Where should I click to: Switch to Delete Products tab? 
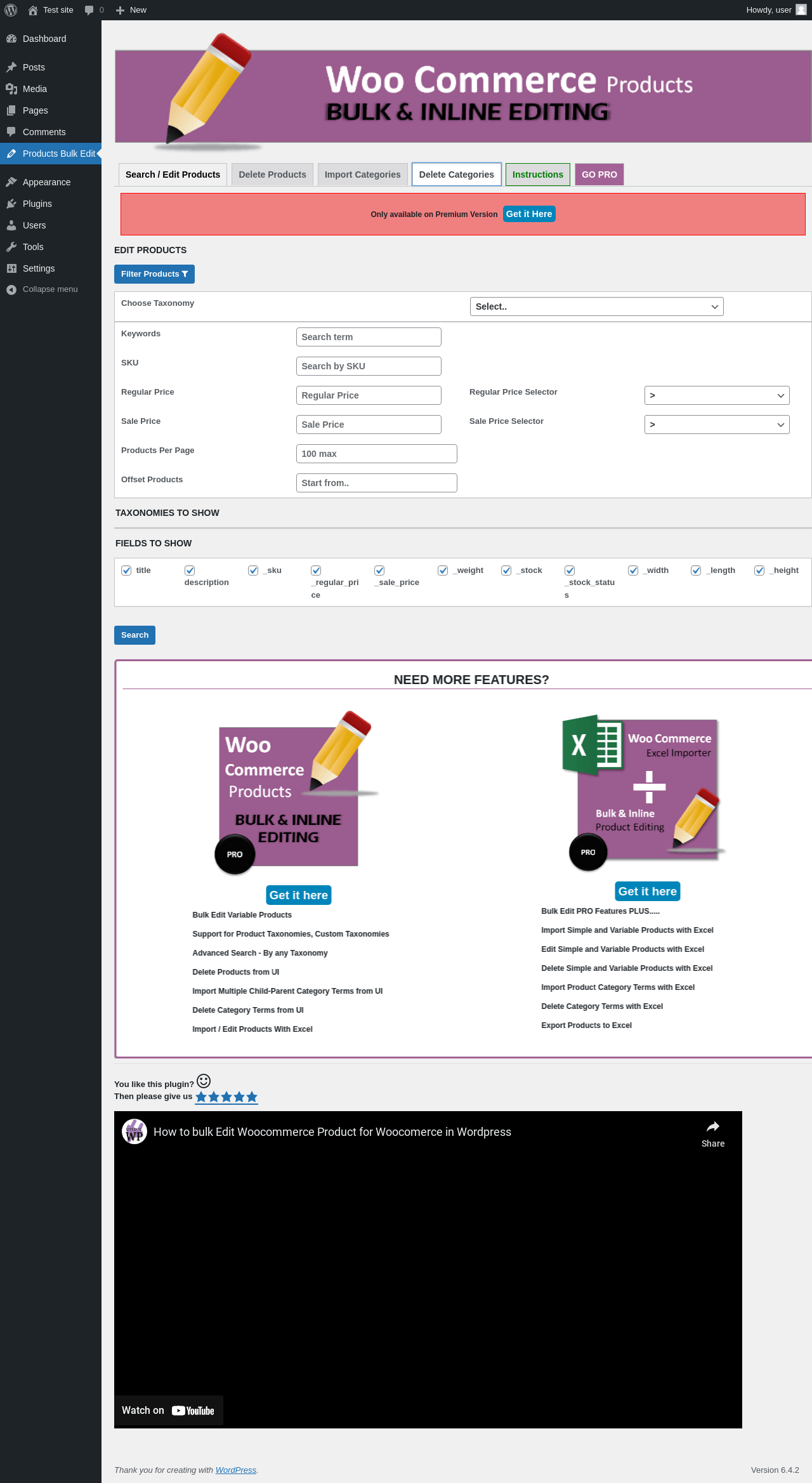[x=272, y=175]
